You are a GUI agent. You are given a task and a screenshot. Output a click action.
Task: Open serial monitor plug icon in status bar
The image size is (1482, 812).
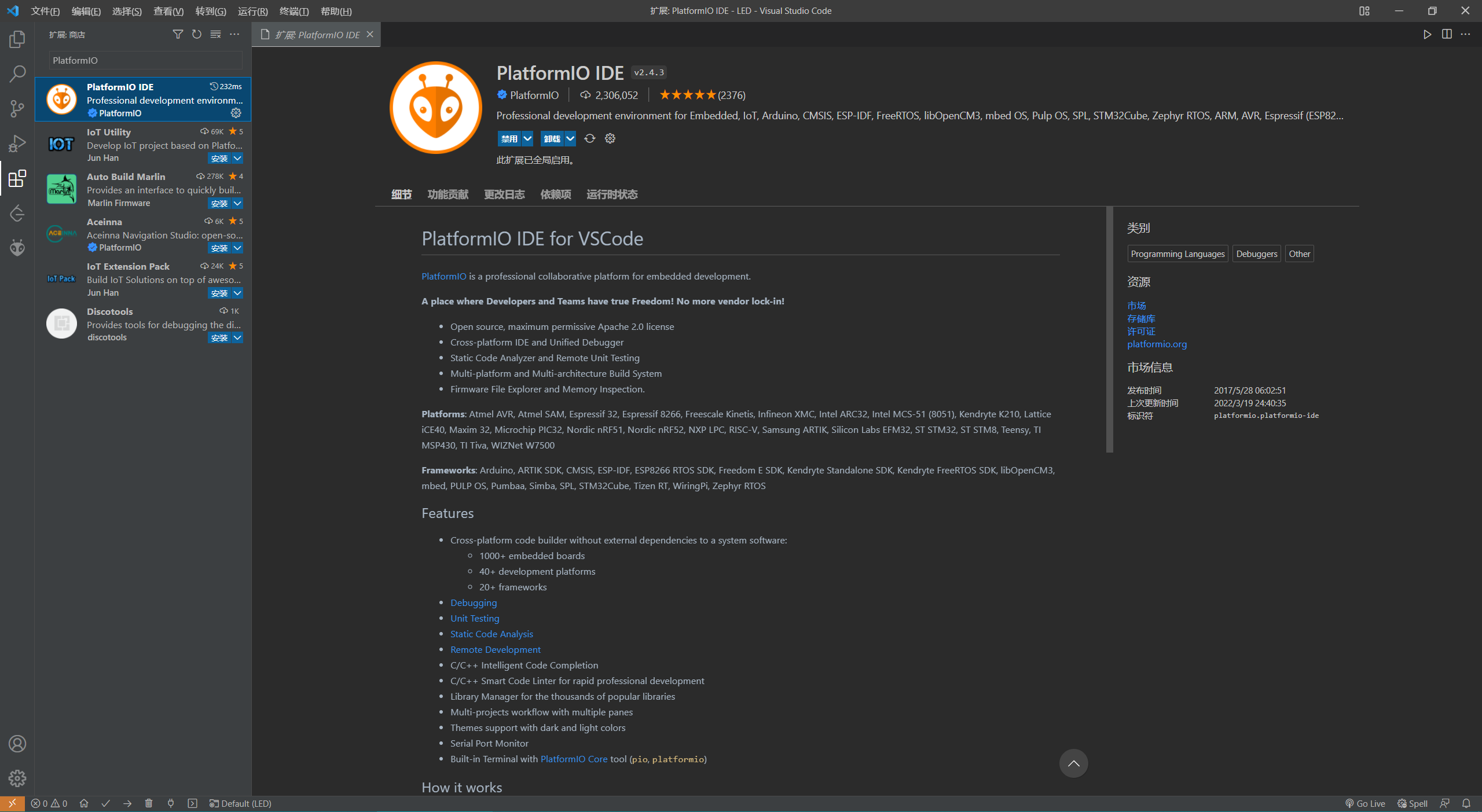171,803
